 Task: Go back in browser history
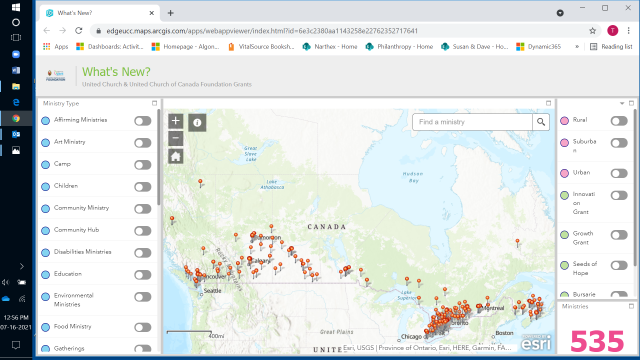click(x=47, y=31)
